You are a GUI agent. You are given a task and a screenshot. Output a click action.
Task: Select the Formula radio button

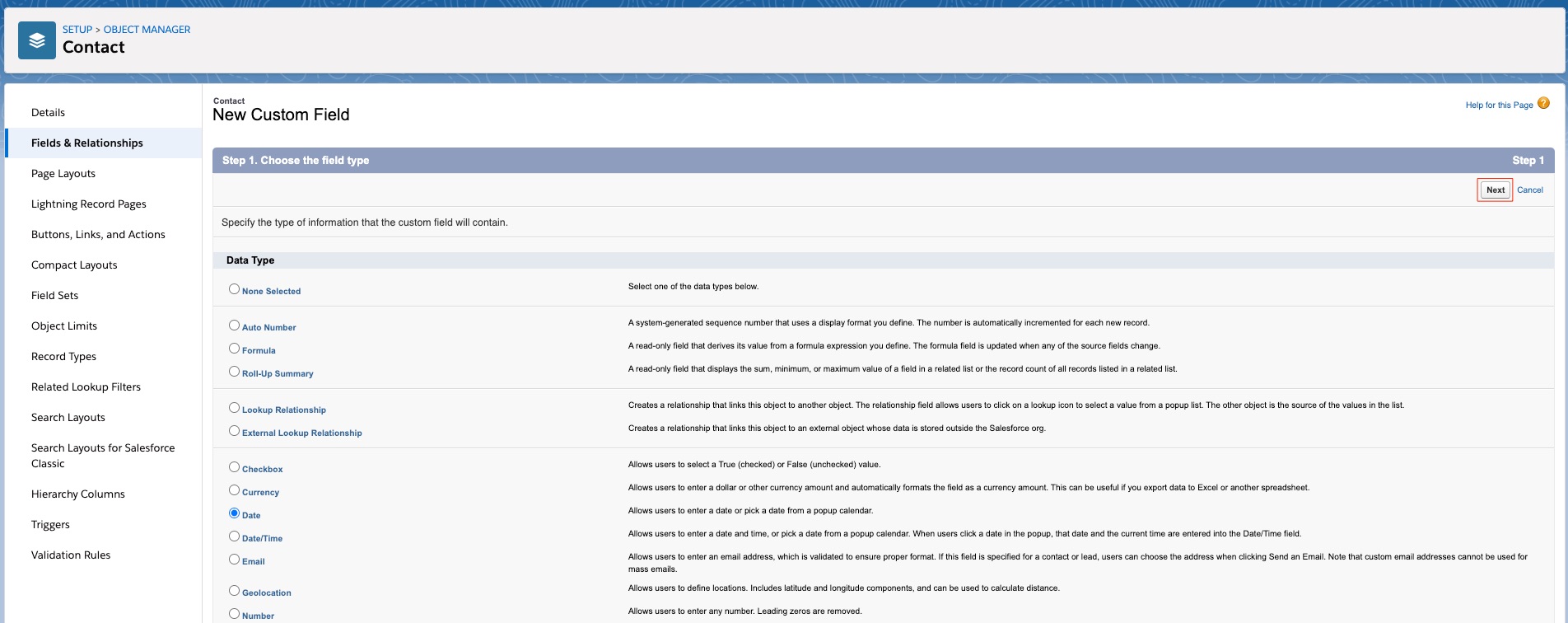[235, 349]
